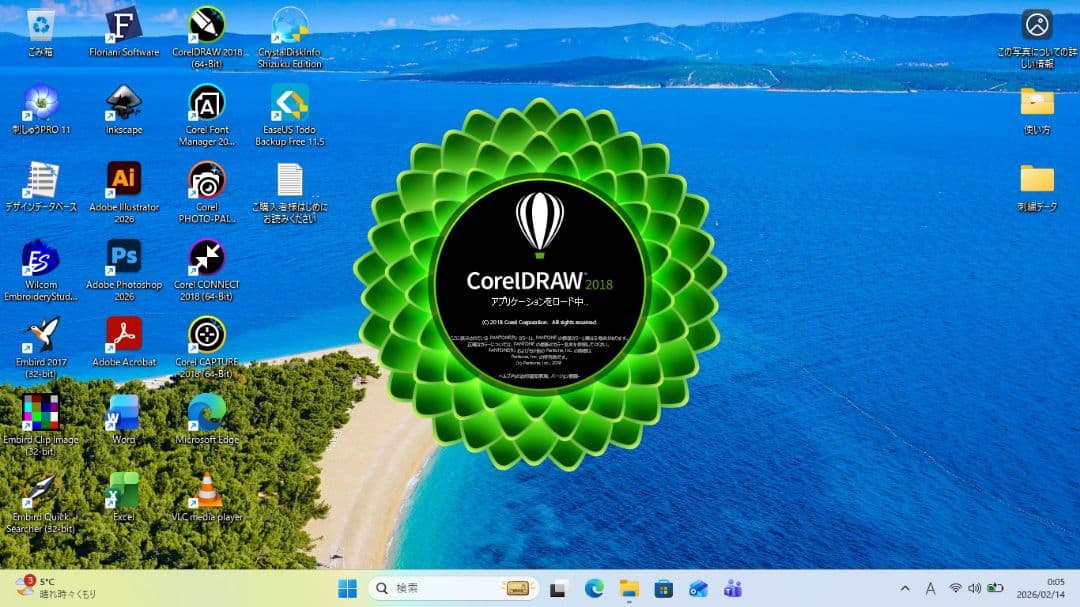Click the VLC media player icon
Viewport: 1080px width, 607px height.
pyautogui.click(x=207, y=491)
